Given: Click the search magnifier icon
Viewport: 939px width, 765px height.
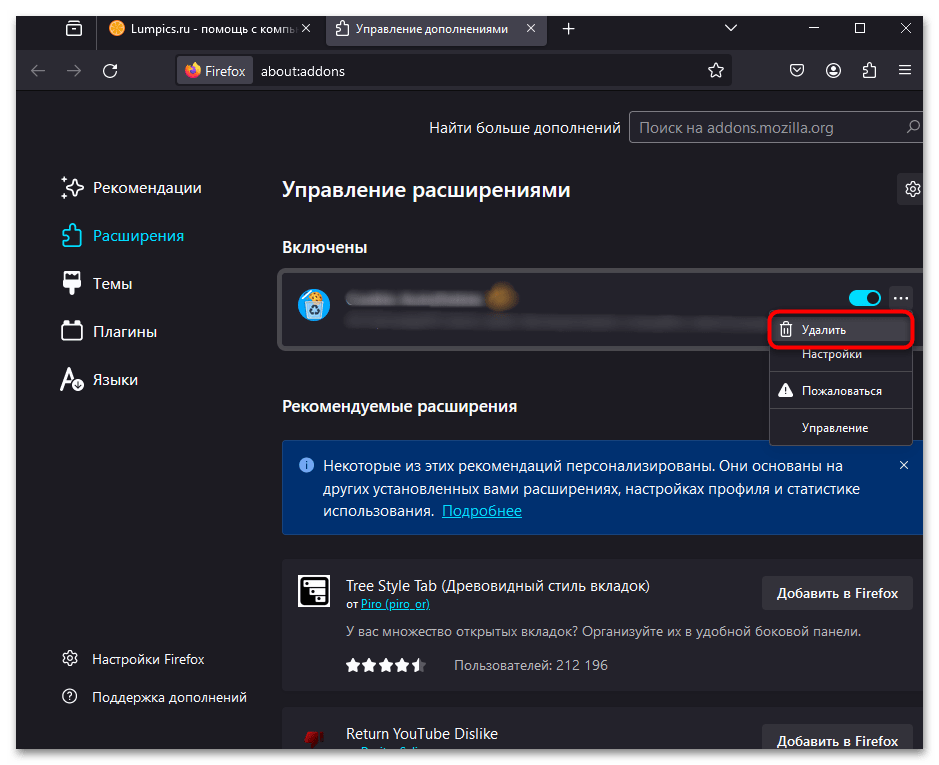Looking at the screenshot, I should click(913, 127).
